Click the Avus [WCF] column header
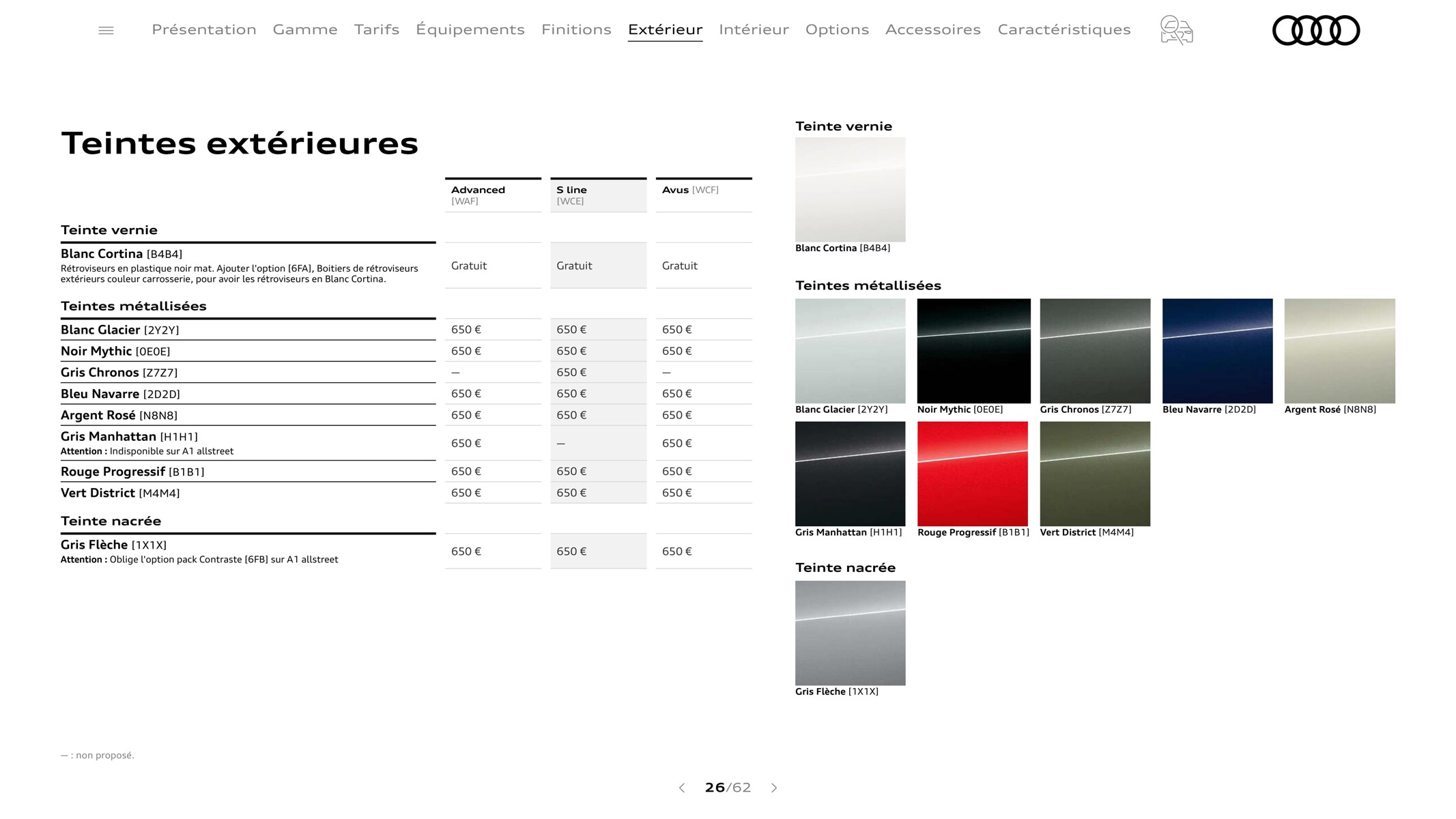 pos(704,195)
